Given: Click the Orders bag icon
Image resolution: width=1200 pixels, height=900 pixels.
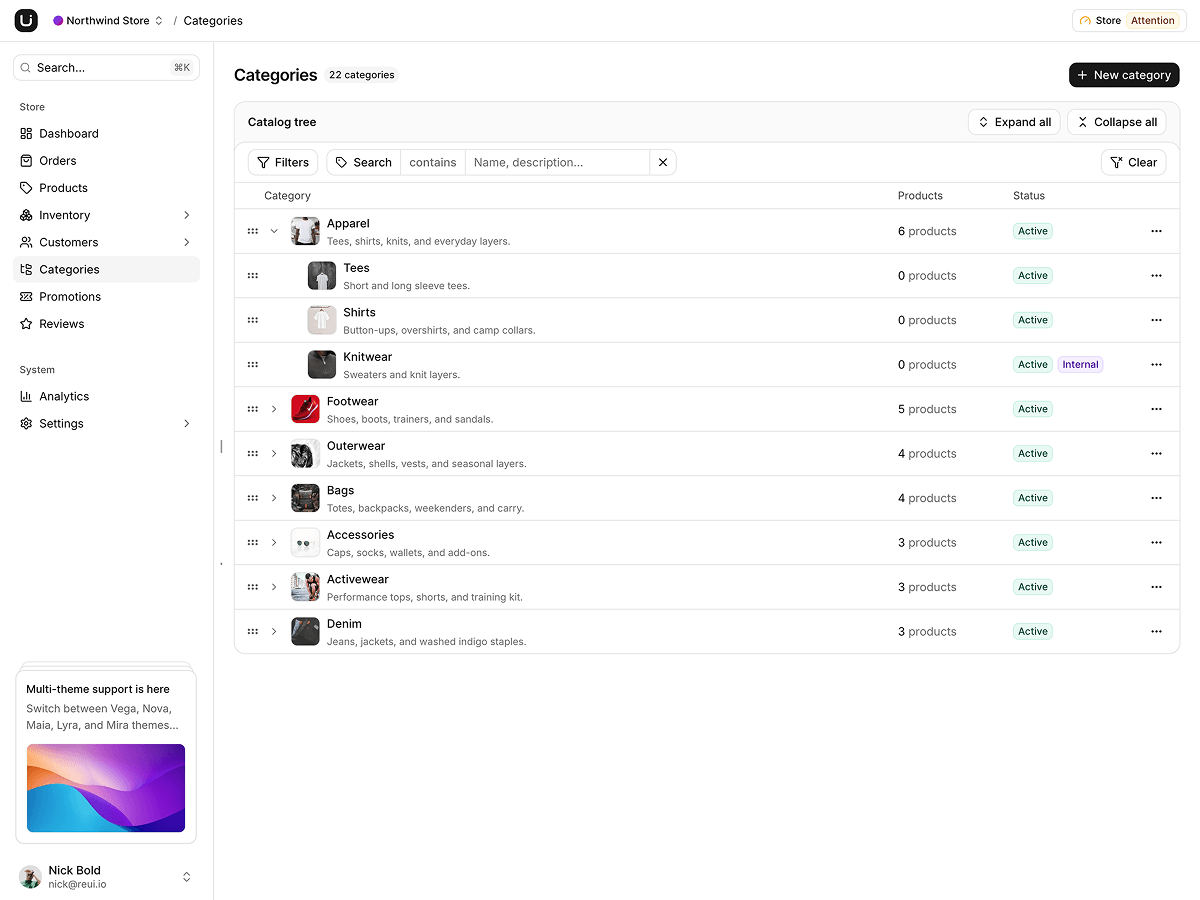Looking at the screenshot, I should [x=26, y=160].
